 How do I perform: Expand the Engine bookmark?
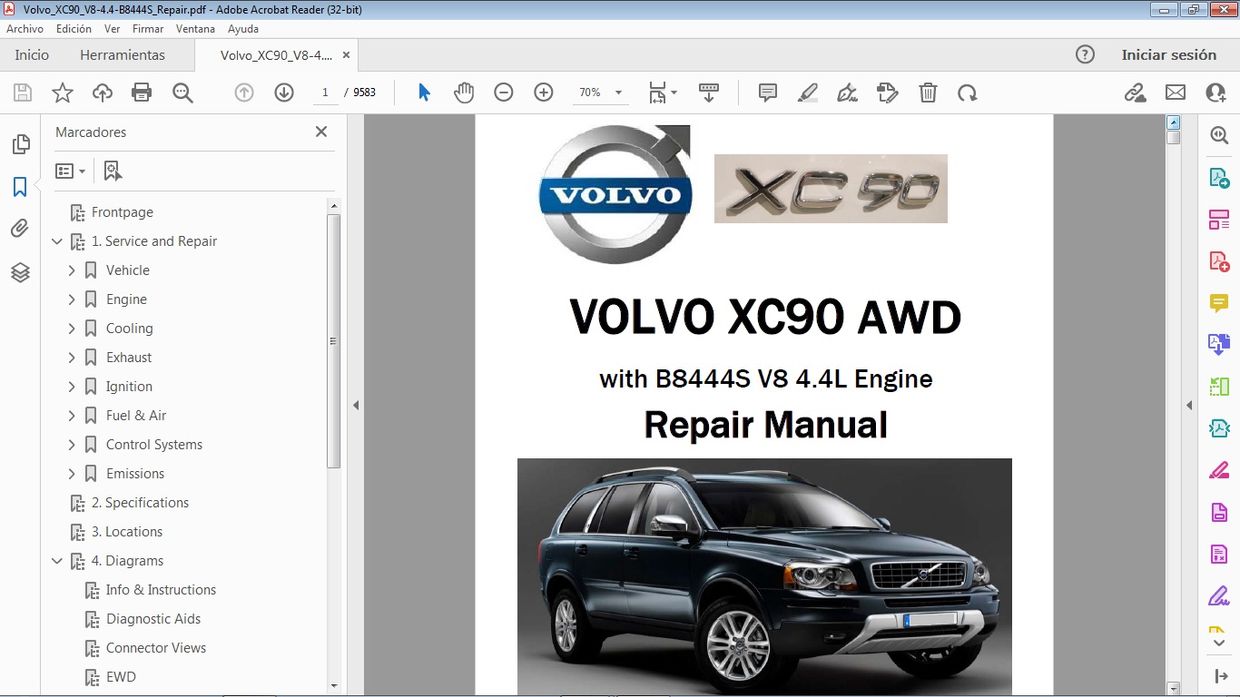71,299
